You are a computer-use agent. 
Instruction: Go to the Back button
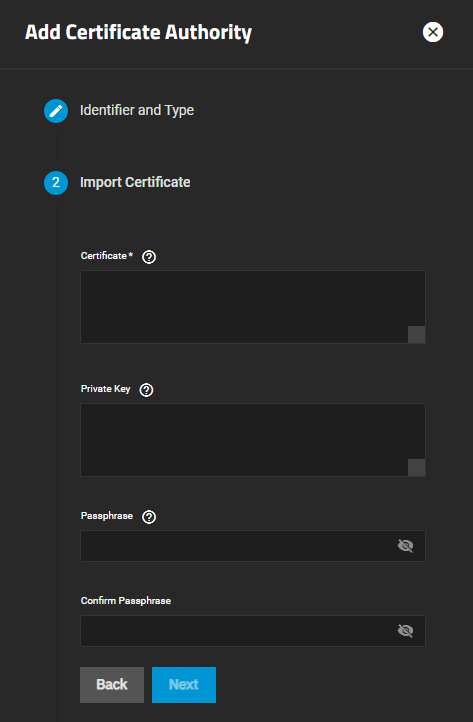pyautogui.click(x=112, y=685)
